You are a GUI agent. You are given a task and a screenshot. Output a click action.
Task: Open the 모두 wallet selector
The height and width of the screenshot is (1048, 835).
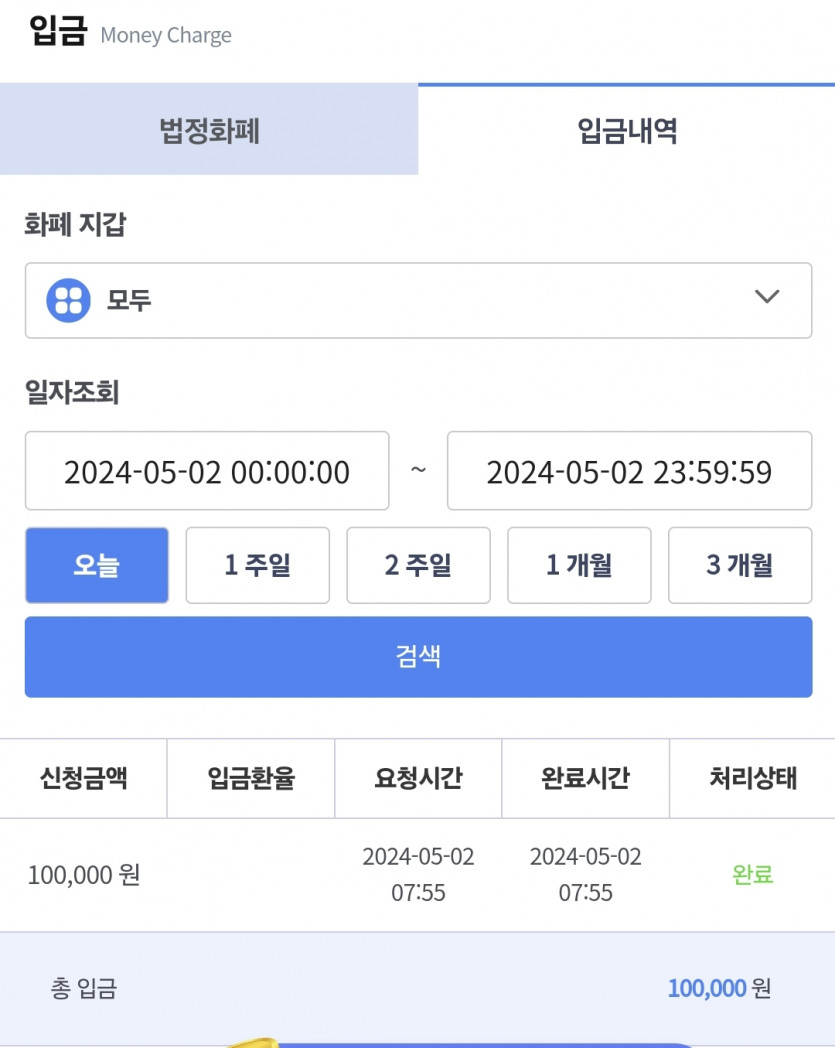(x=419, y=300)
